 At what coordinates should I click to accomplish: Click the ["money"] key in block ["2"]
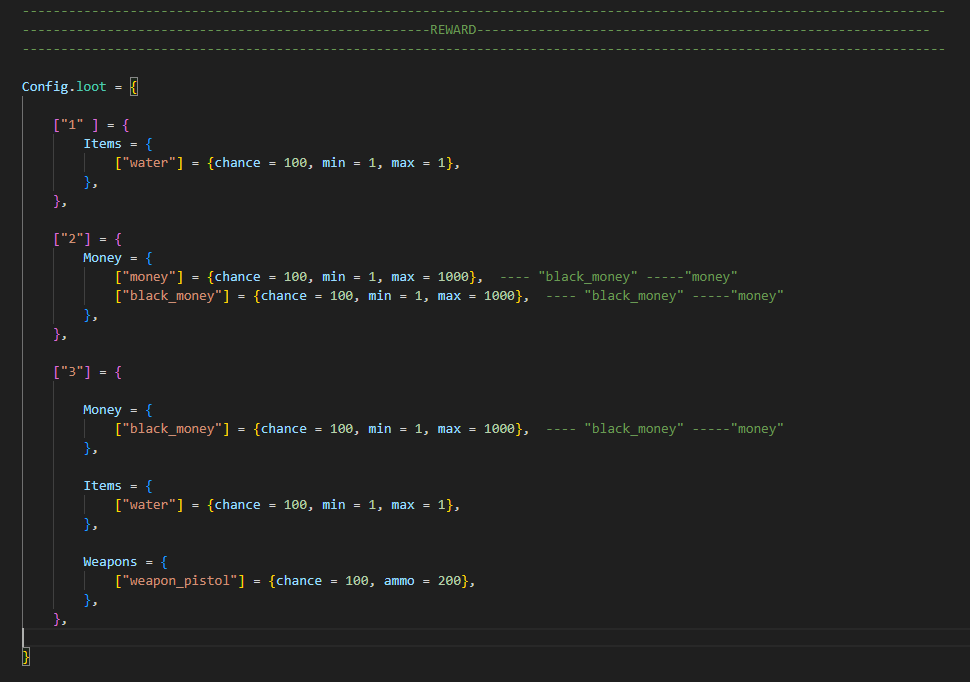(x=149, y=277)
